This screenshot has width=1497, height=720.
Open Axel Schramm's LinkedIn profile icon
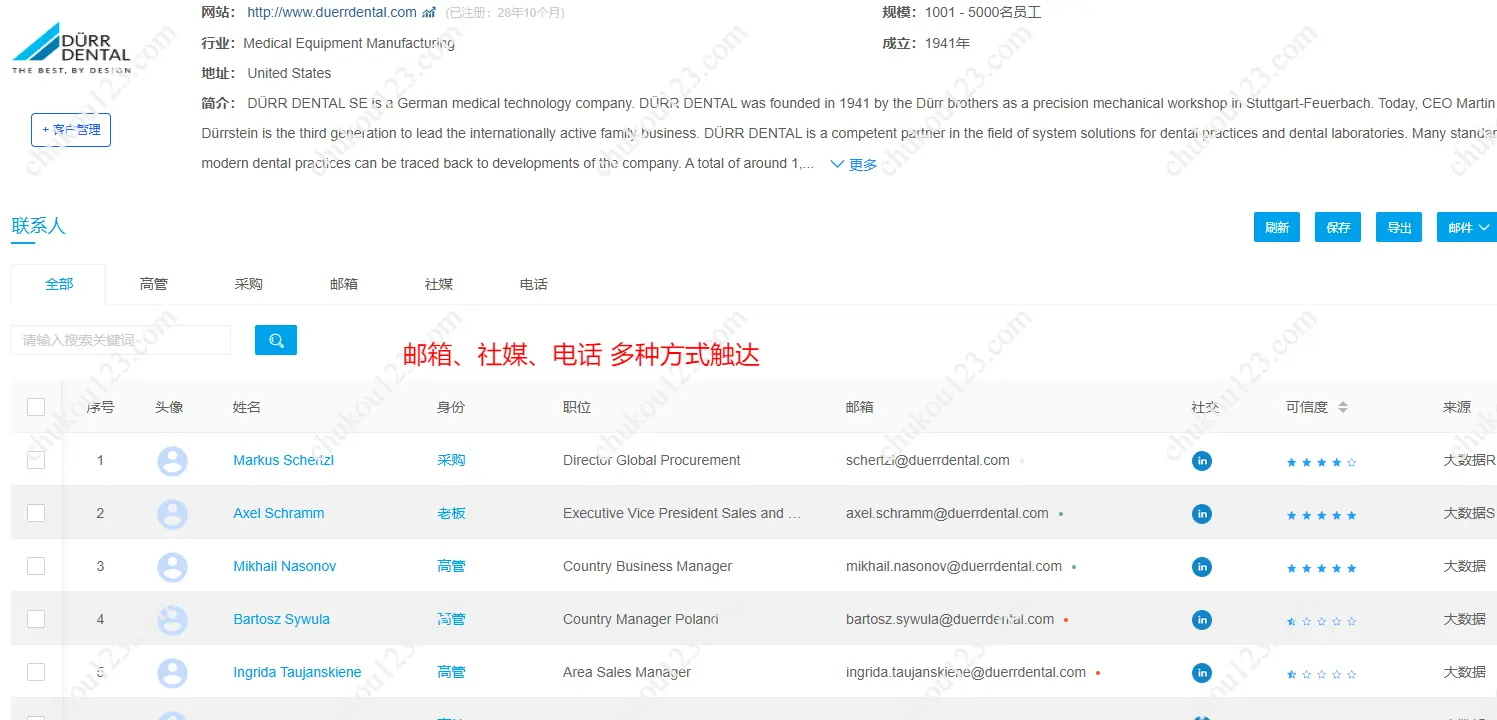pos(1202,514)
